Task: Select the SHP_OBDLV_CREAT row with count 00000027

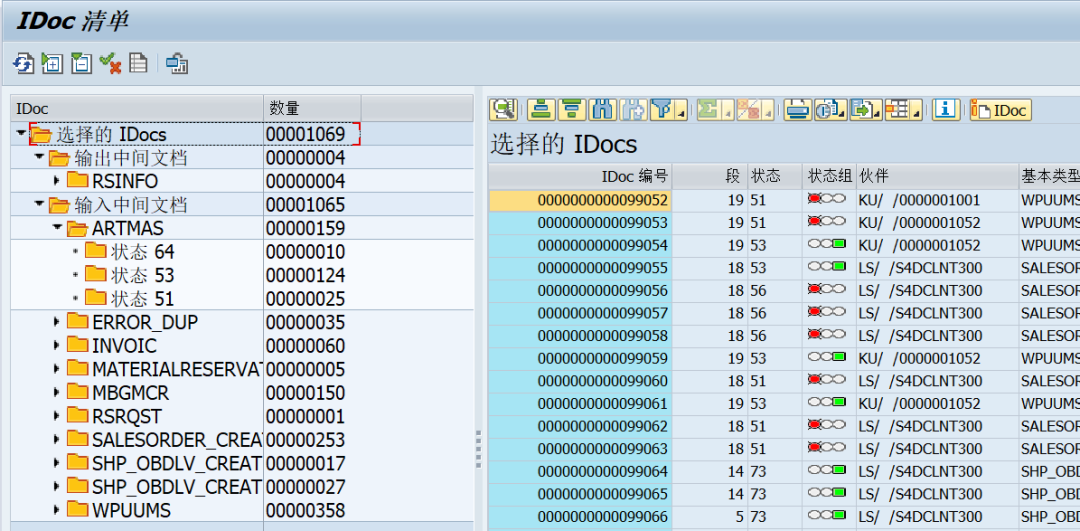Action: (241, 487)
